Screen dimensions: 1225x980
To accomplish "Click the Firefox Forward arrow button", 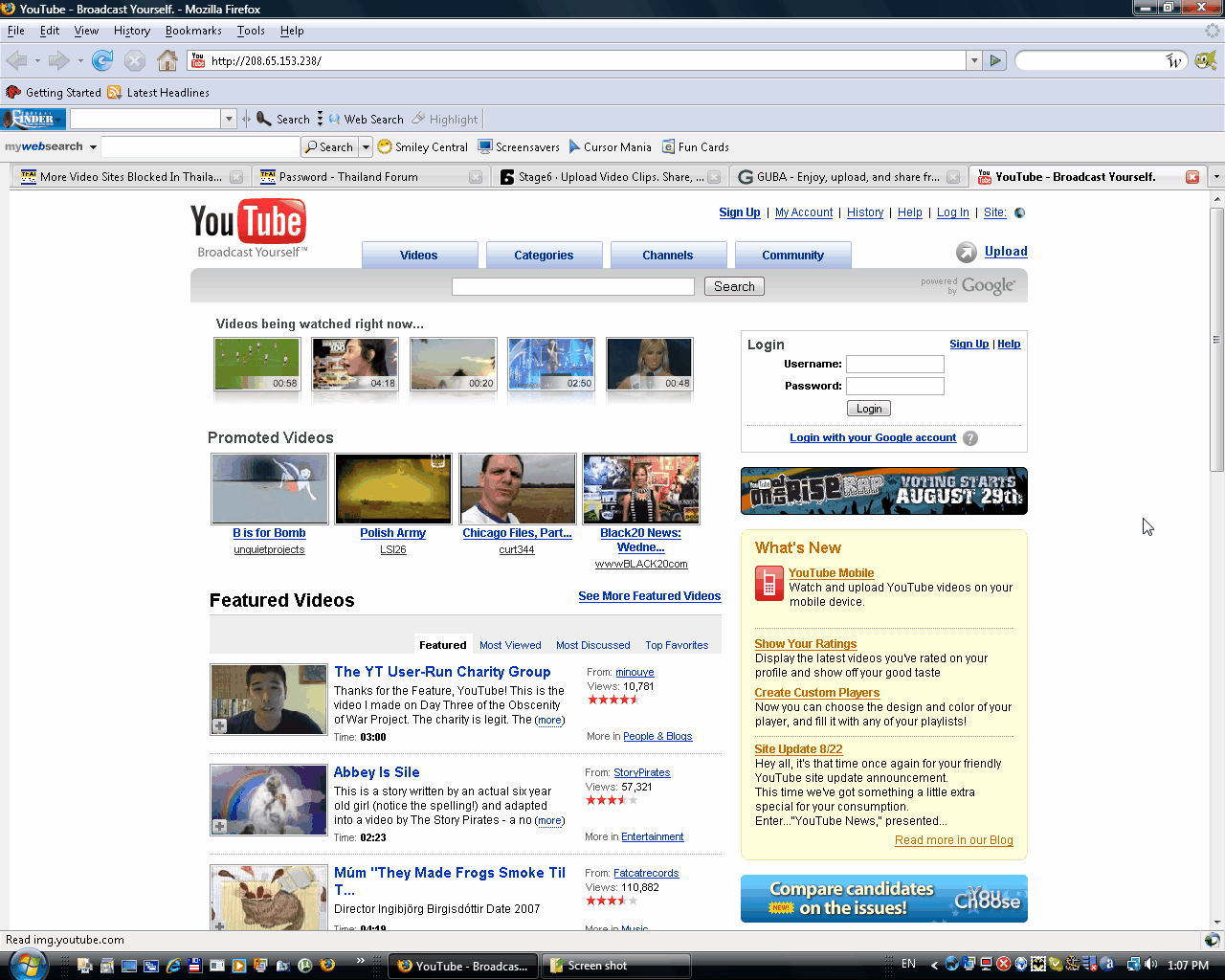I will click(58, 60).
